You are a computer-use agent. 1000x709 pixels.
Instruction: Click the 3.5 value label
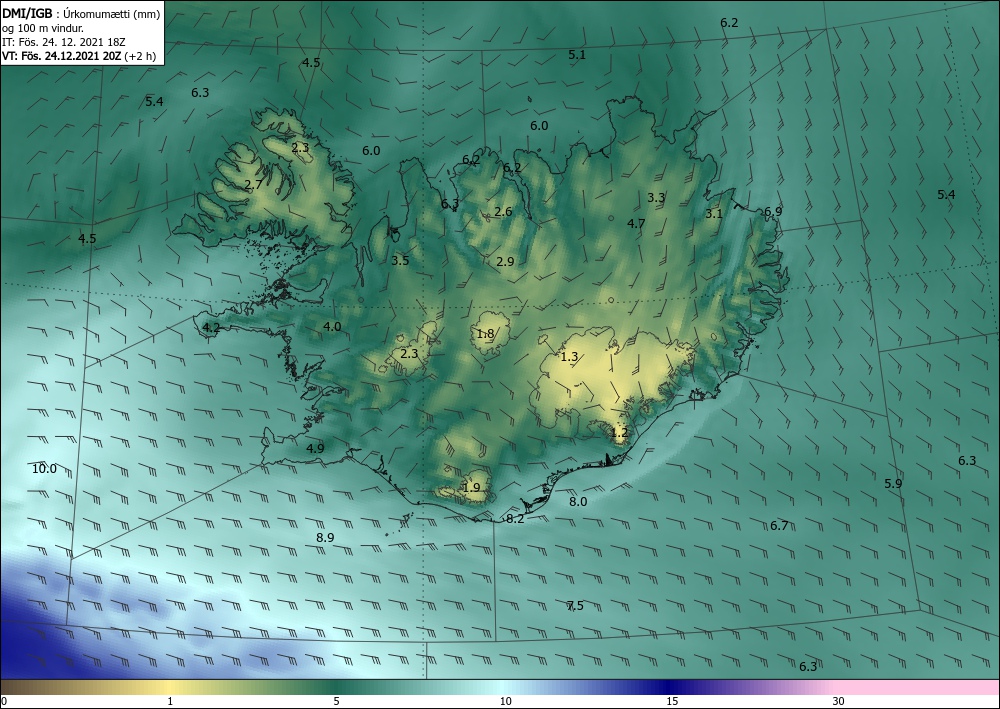(x=400, y=260)
